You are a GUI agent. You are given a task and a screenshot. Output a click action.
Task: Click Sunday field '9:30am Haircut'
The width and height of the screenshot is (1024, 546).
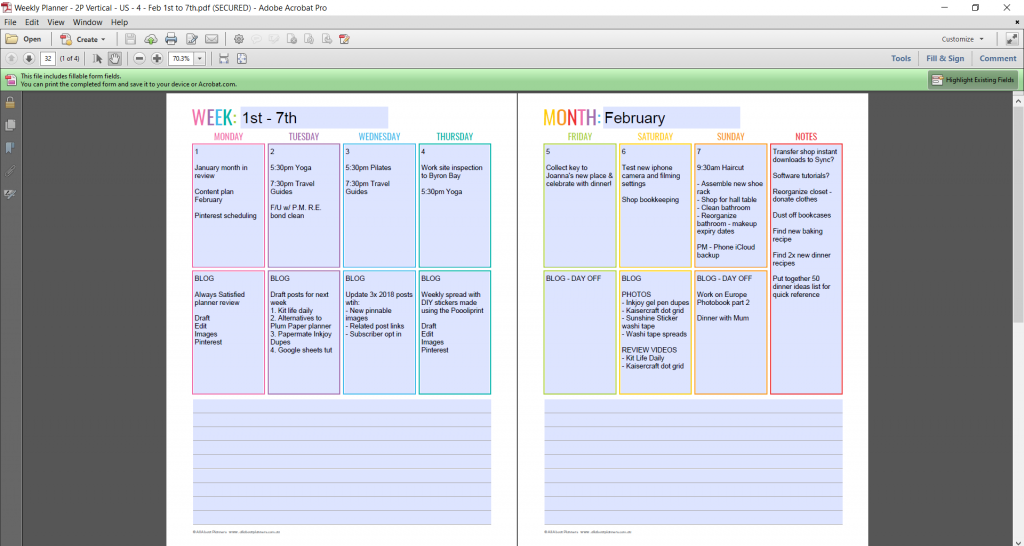[731, 205]
